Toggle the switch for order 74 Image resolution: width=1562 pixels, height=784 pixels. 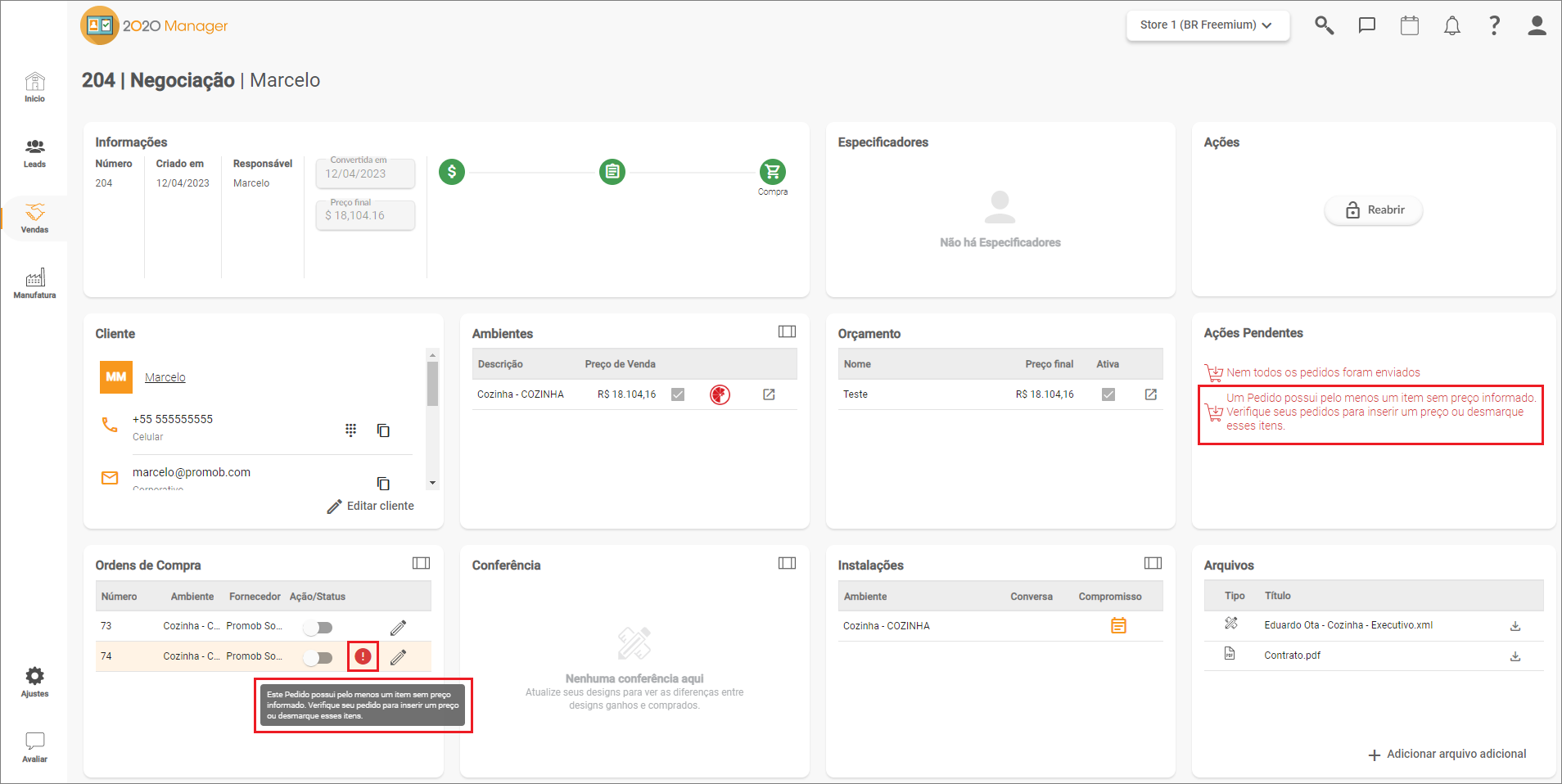[318, 657]
